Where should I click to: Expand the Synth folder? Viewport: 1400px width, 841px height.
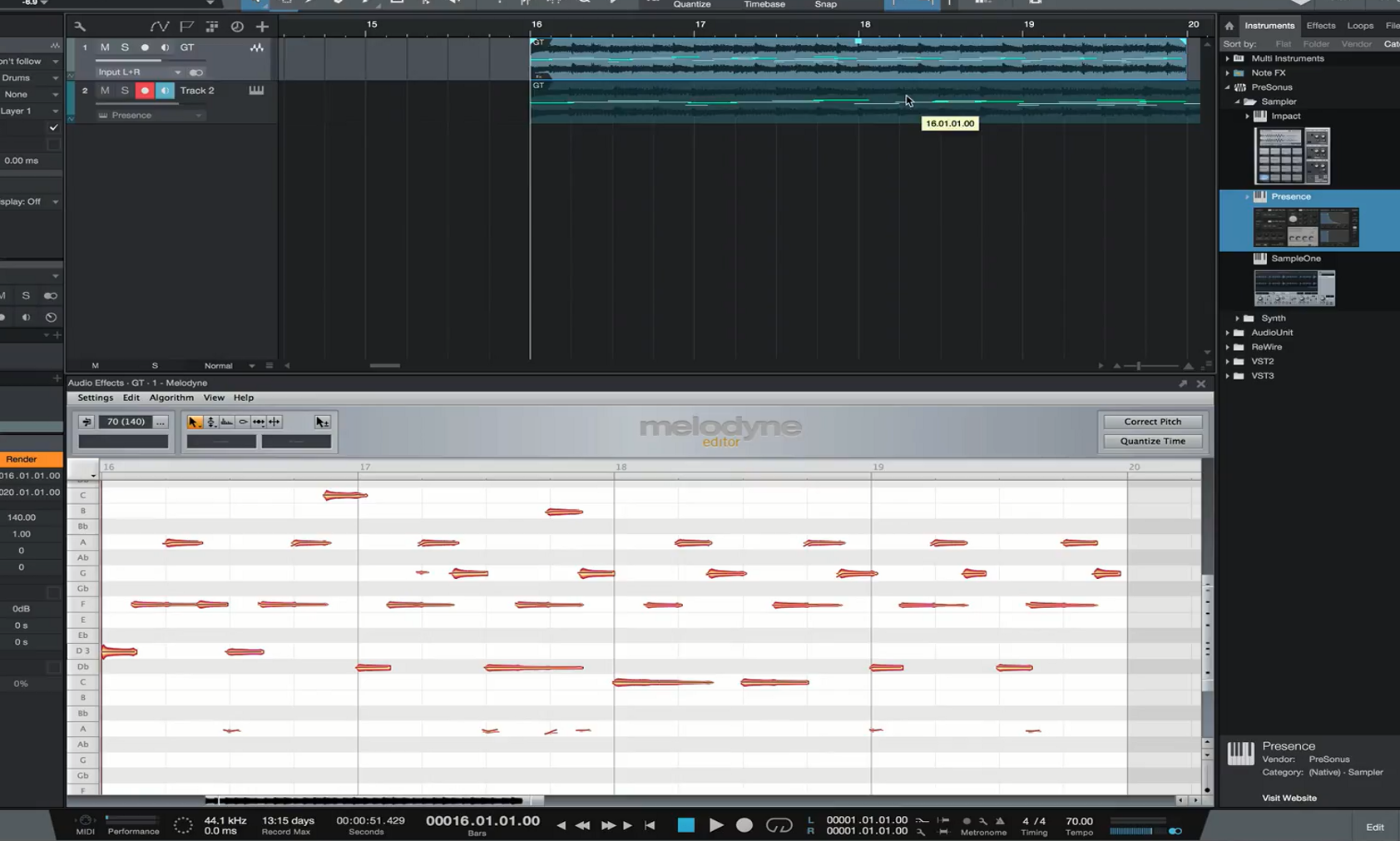(1237, 319)
